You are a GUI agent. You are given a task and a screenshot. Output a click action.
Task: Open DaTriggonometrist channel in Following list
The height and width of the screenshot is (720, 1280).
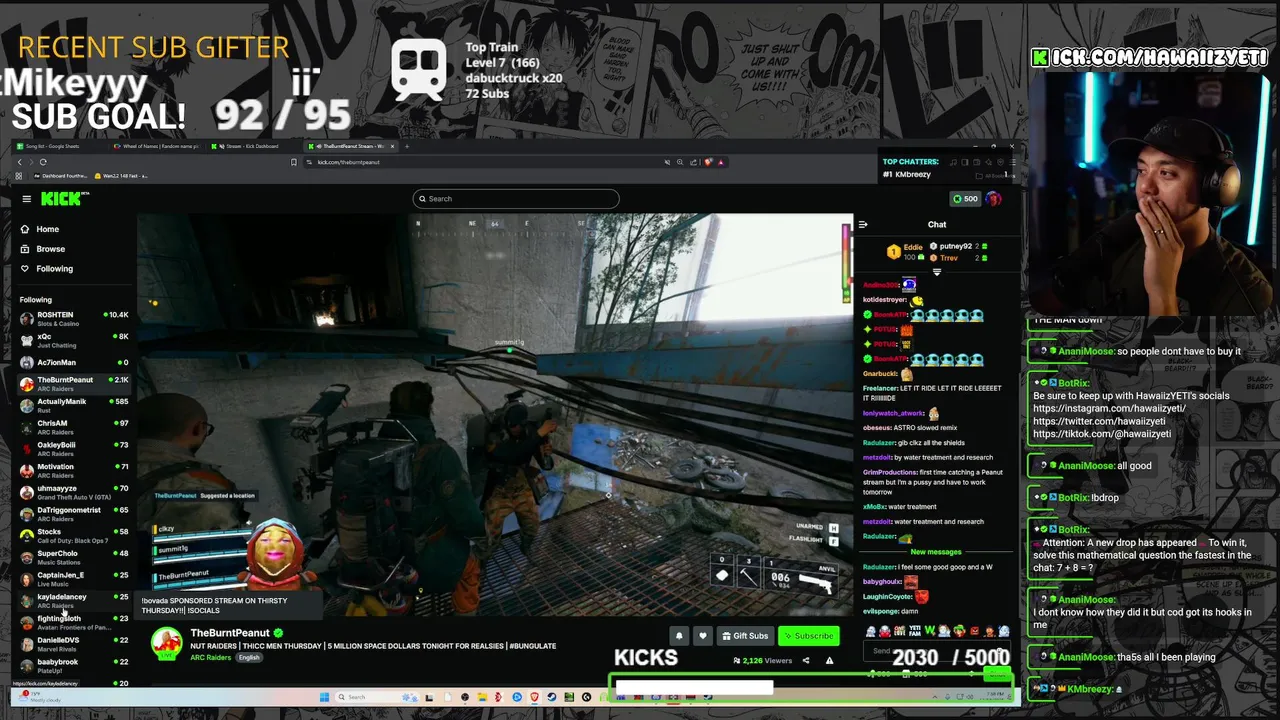click(75, 513)
